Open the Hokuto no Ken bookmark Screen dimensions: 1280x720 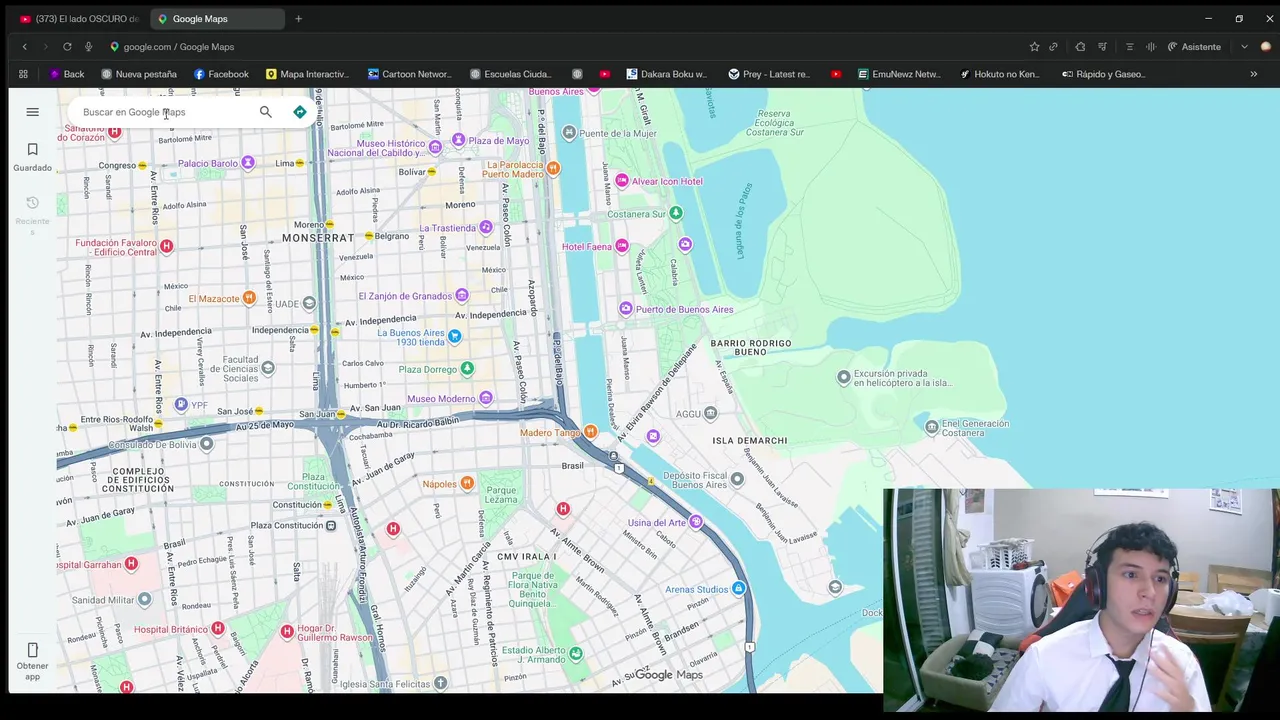click(1000, 74)
